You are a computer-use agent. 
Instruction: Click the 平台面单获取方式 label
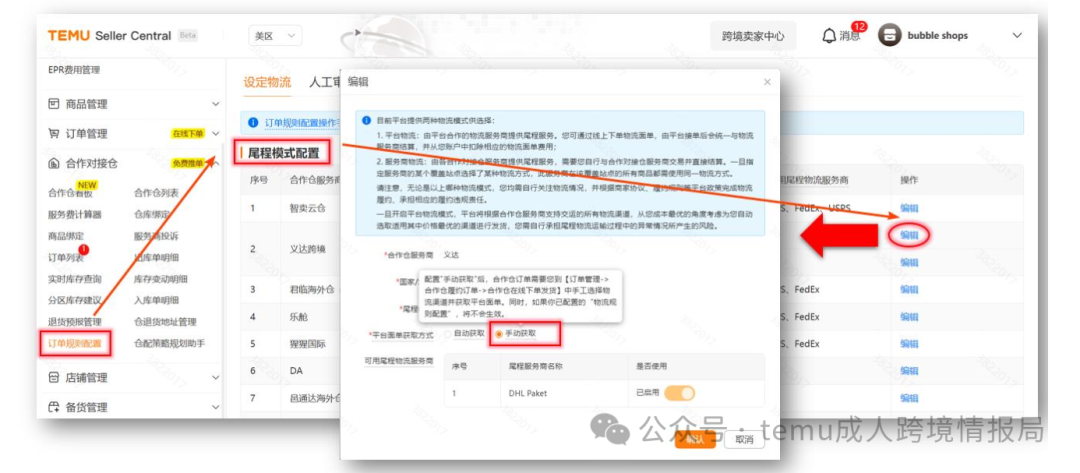pyautogui.click(x=403, y=335)
